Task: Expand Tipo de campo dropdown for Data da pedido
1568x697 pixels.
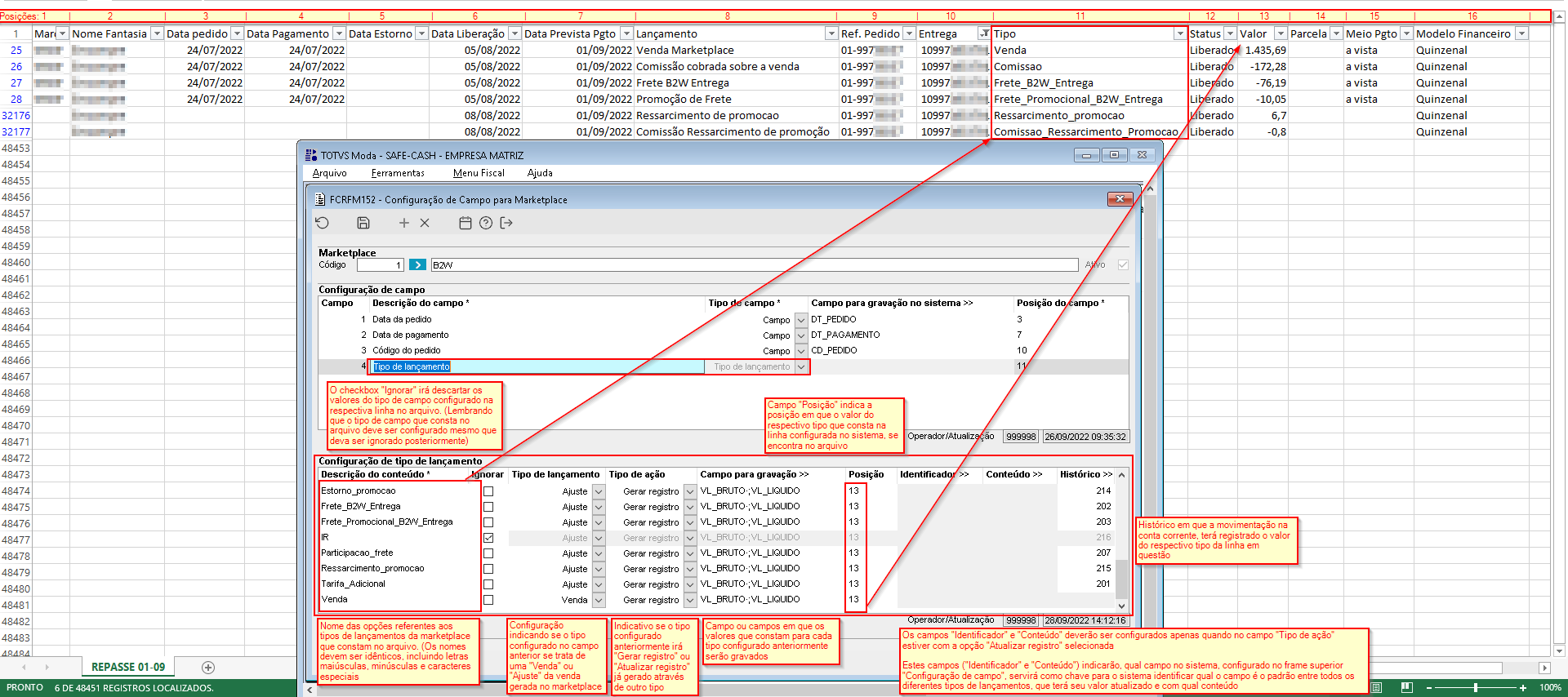Action: (x=801, y=320)
